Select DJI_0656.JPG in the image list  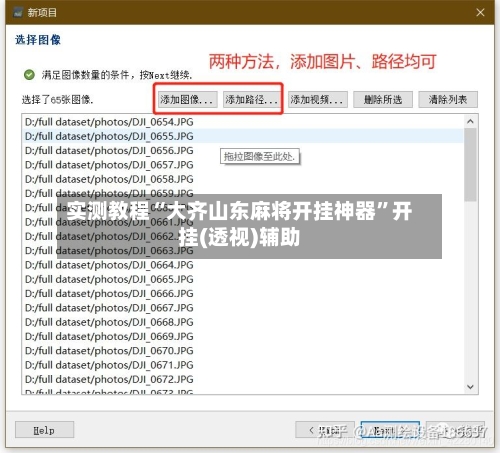pyautogui.click(x=243, y=151)
